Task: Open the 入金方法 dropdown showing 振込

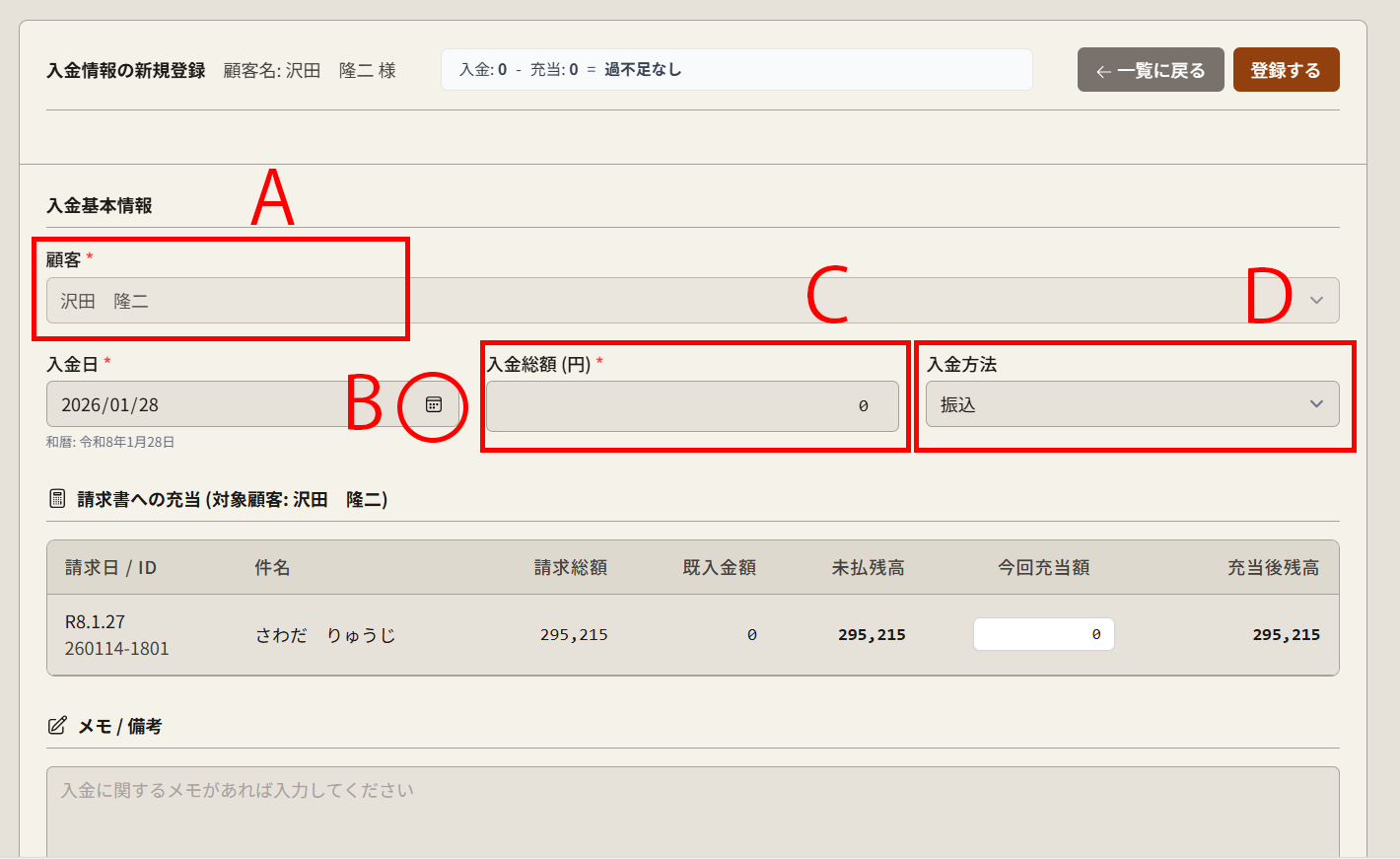Action: [x=1132, y=404]
